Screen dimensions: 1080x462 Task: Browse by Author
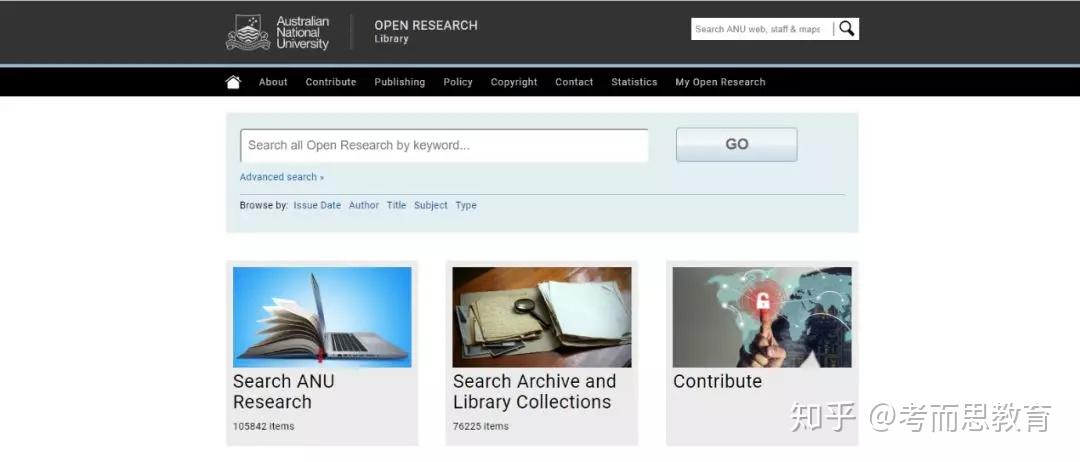(x=364, y=205)
